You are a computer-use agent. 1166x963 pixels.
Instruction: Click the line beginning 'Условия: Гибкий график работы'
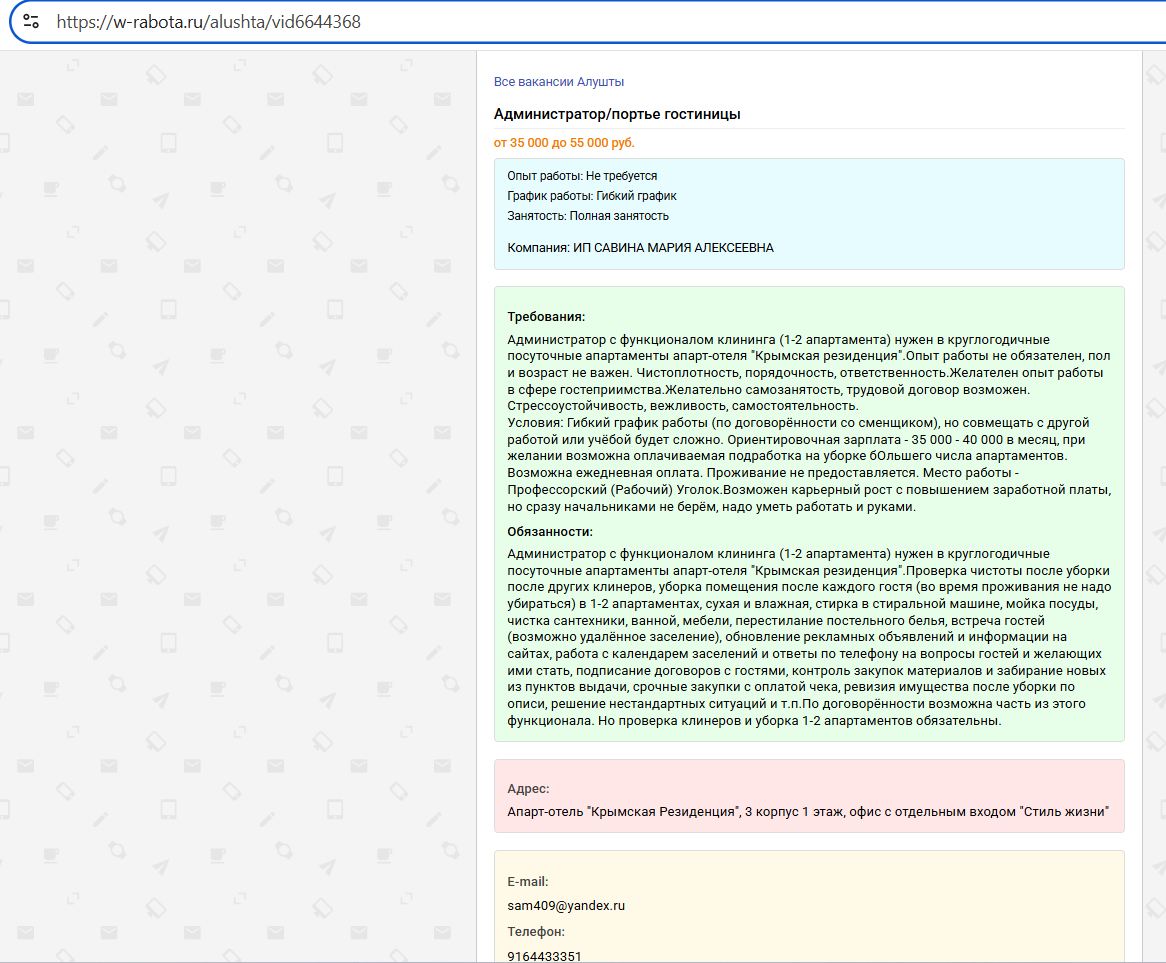coord(798,423)
